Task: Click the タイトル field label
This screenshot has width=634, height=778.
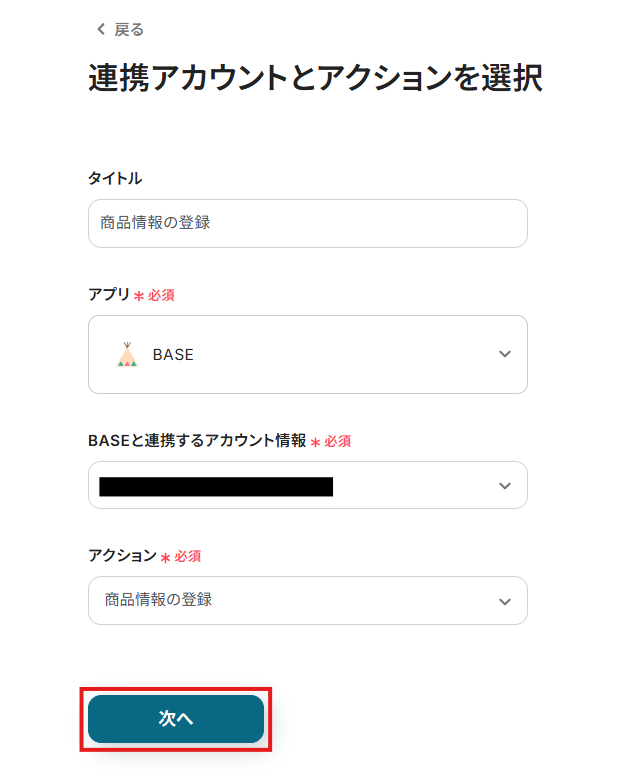Action: [115, 178]
